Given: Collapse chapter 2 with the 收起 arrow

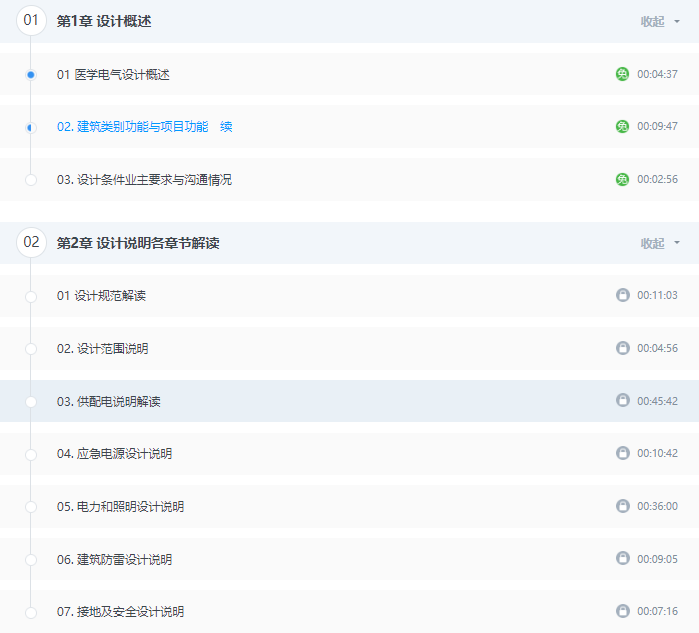Looking at the screenshot, I should [677, 243].
